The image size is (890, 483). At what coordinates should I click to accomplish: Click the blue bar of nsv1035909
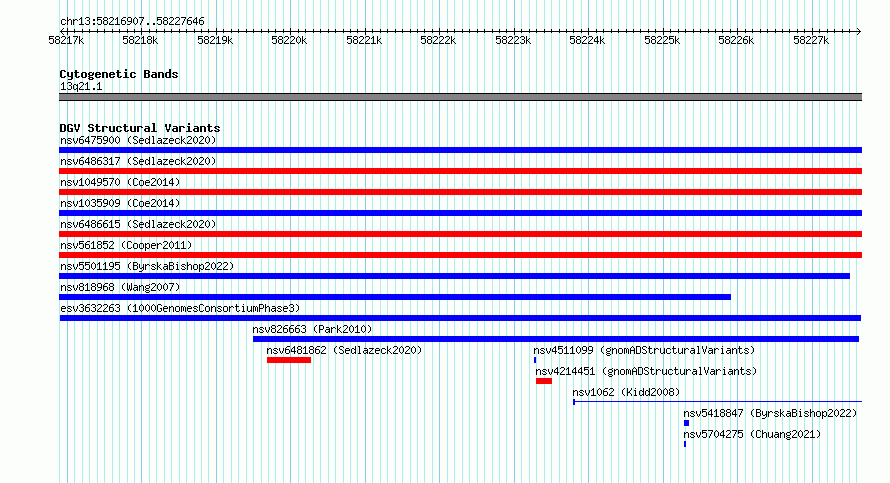[460, 213]
